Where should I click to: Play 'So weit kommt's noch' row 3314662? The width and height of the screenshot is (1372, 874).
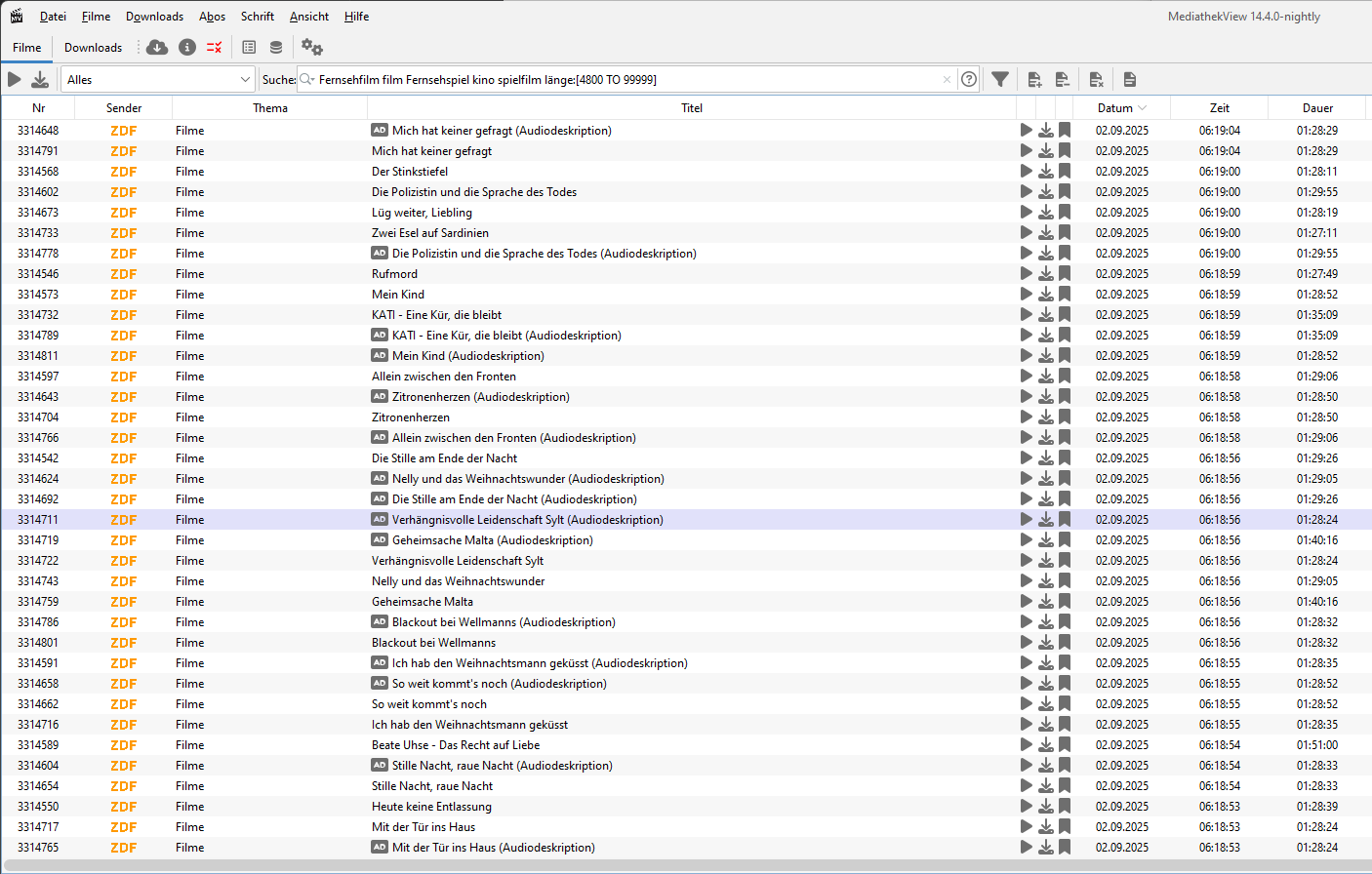click(1026, 703)
